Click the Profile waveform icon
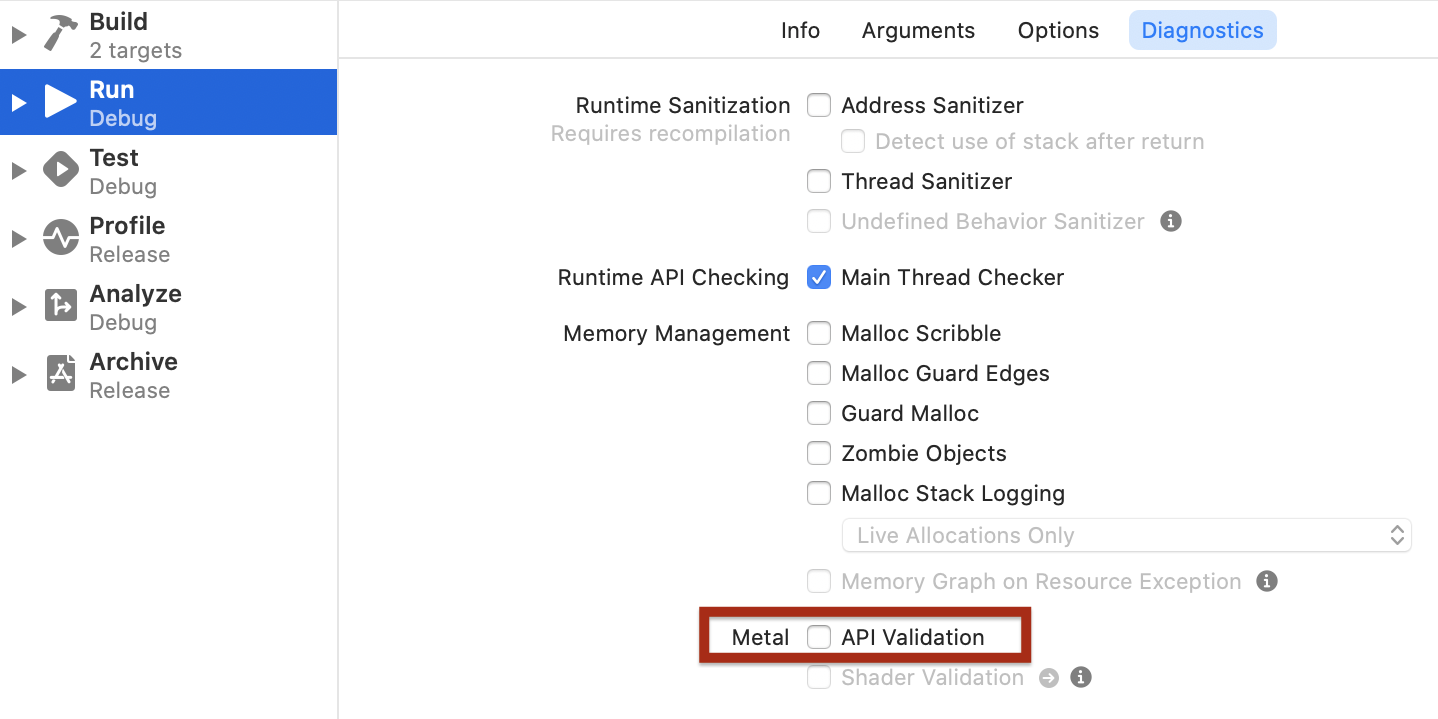 pos(61,238)
